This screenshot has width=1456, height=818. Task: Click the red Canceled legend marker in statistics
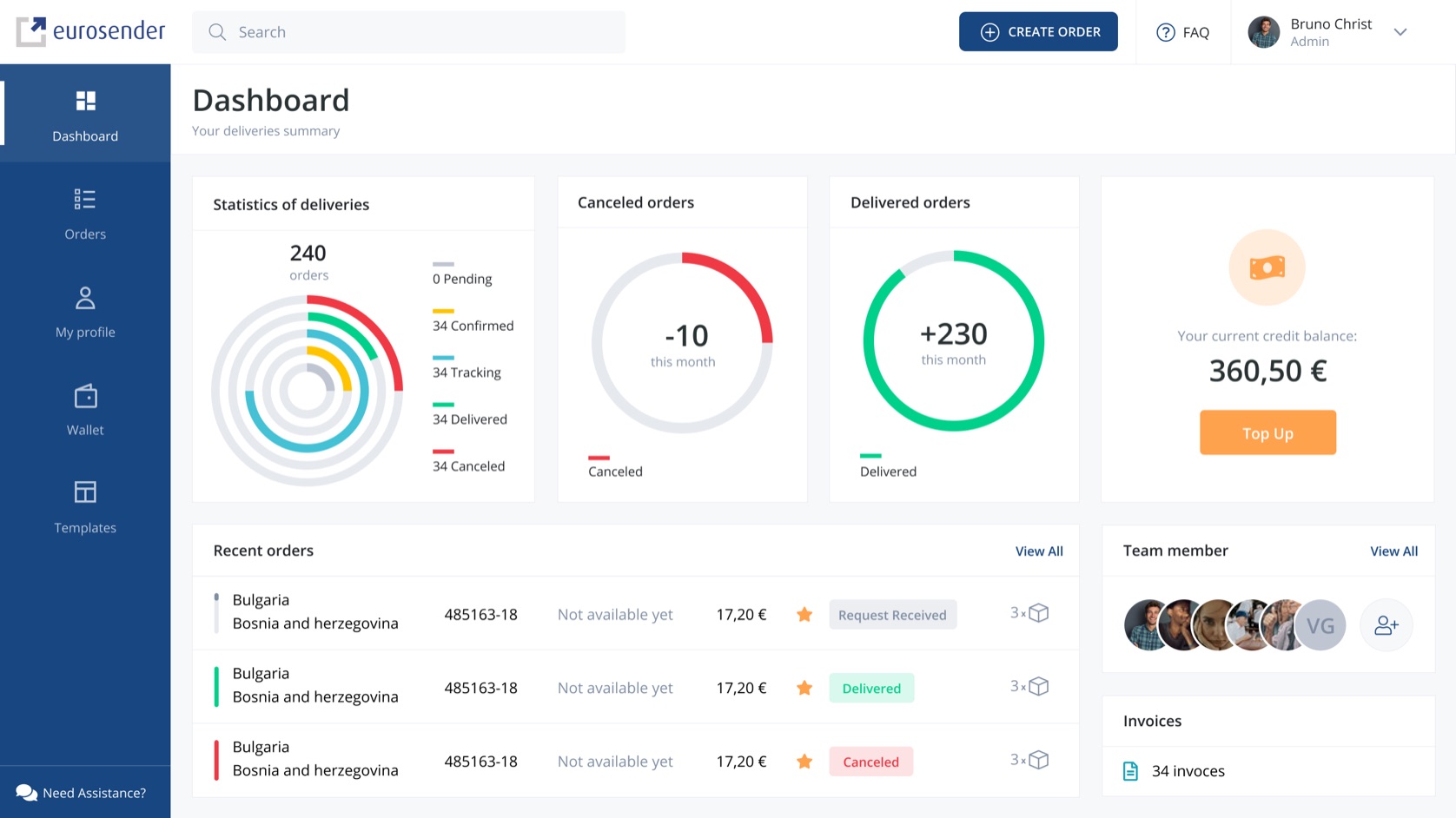pyautogui.click(x=443, y=452)
